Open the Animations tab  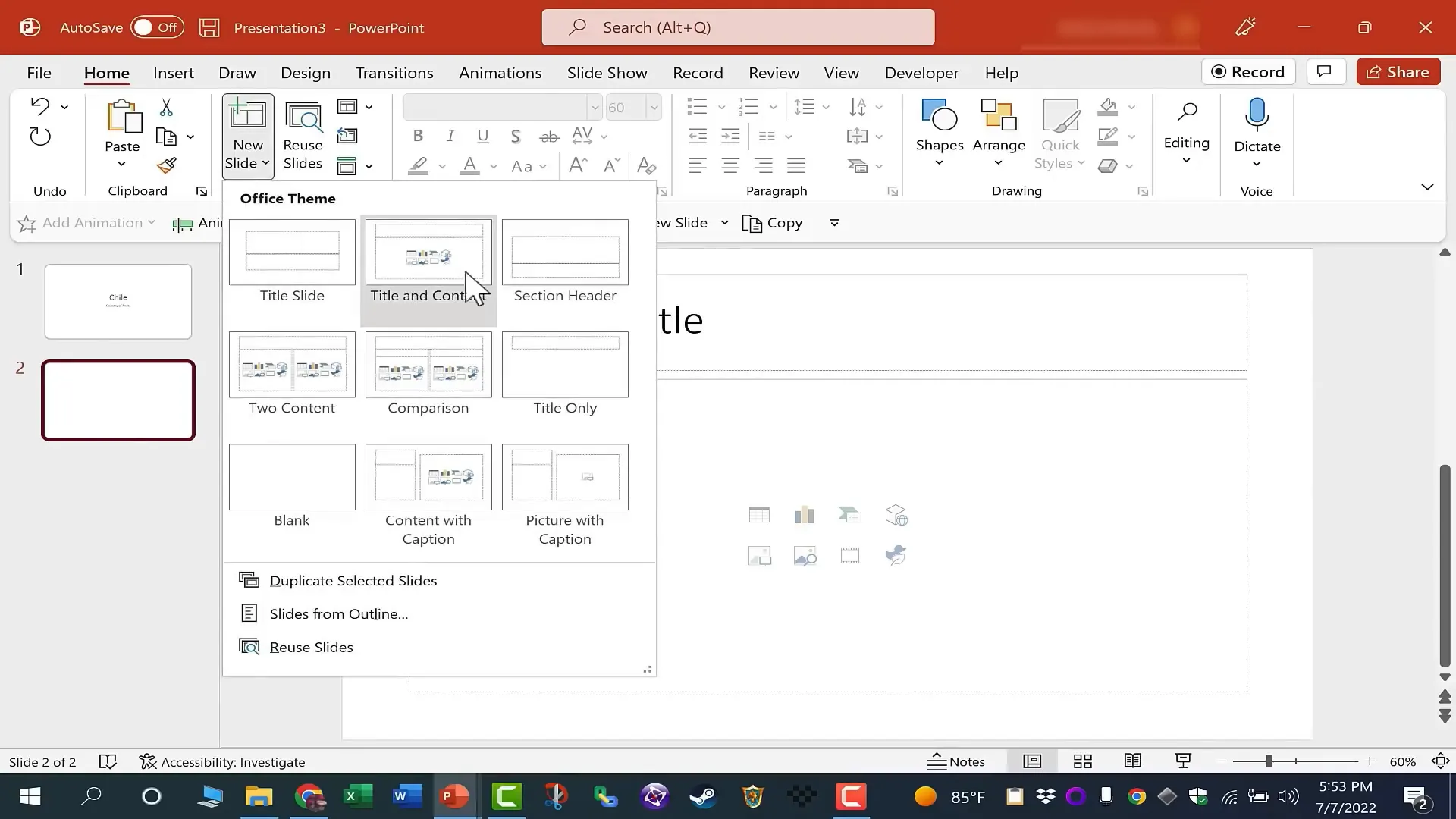(x=500, y=73)
